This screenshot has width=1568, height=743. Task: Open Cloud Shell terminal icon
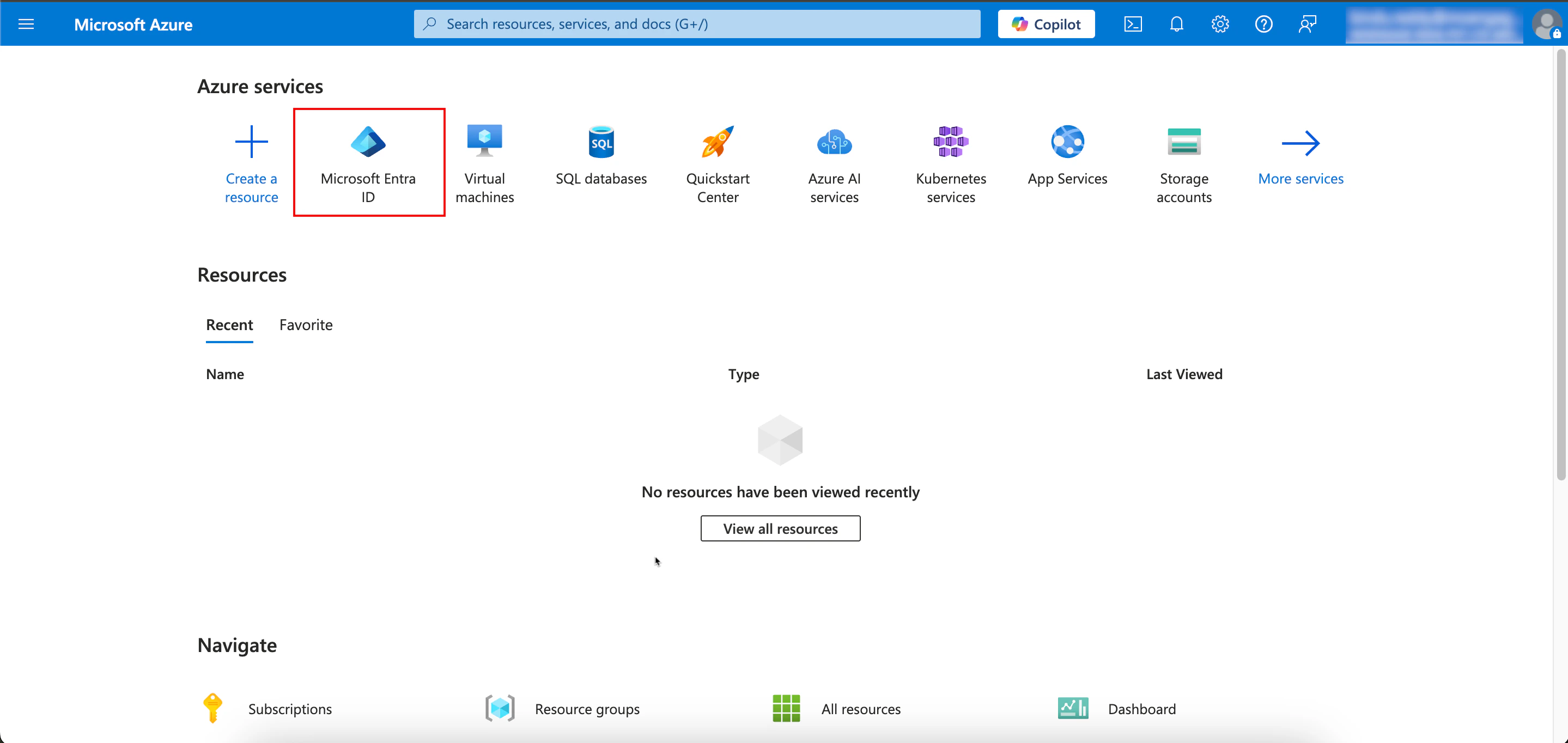(1133, 25)
